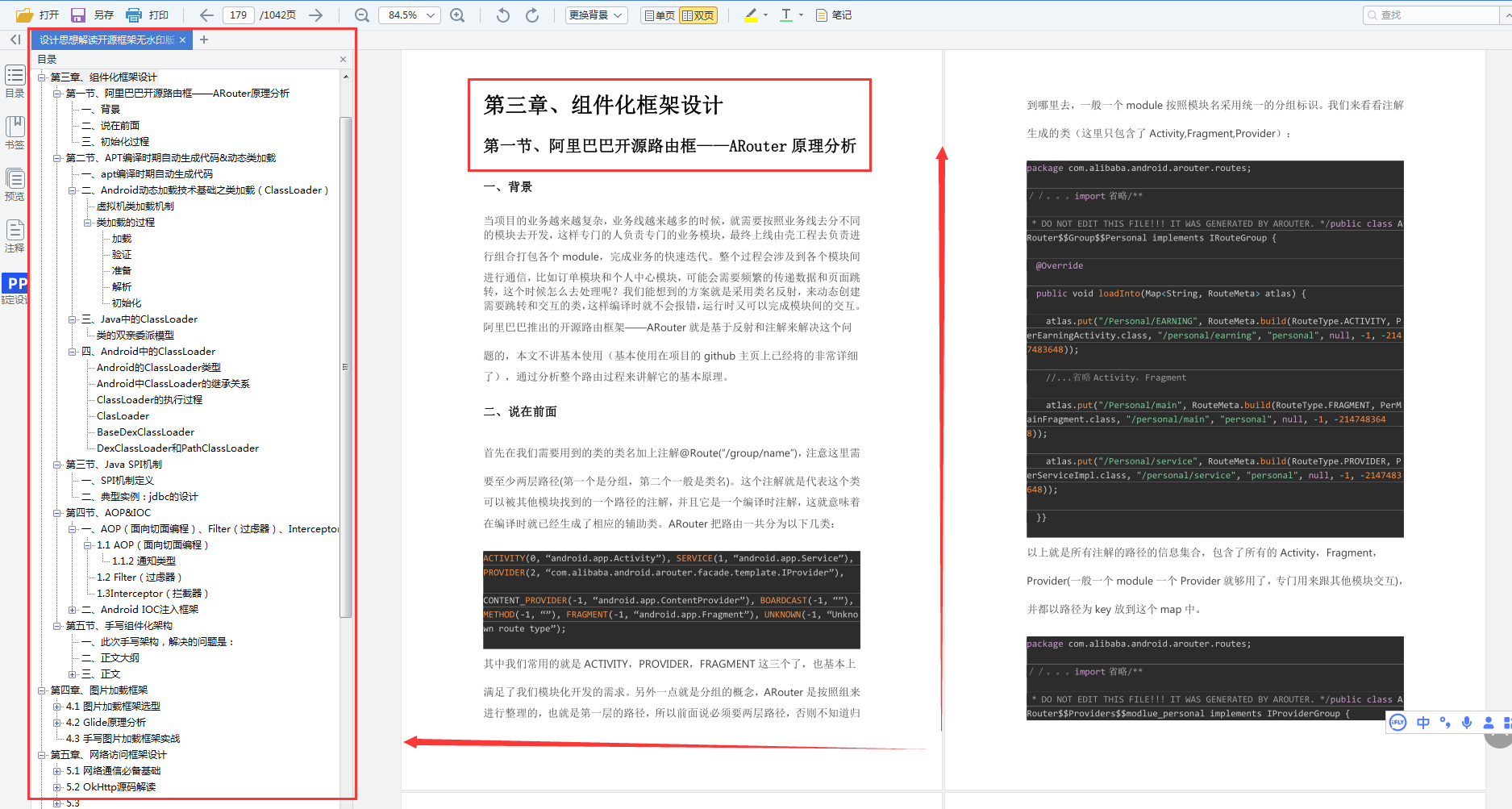Start voice input with microphone icon
This screenshot has width=1512, height=809.
point(1467,723)
